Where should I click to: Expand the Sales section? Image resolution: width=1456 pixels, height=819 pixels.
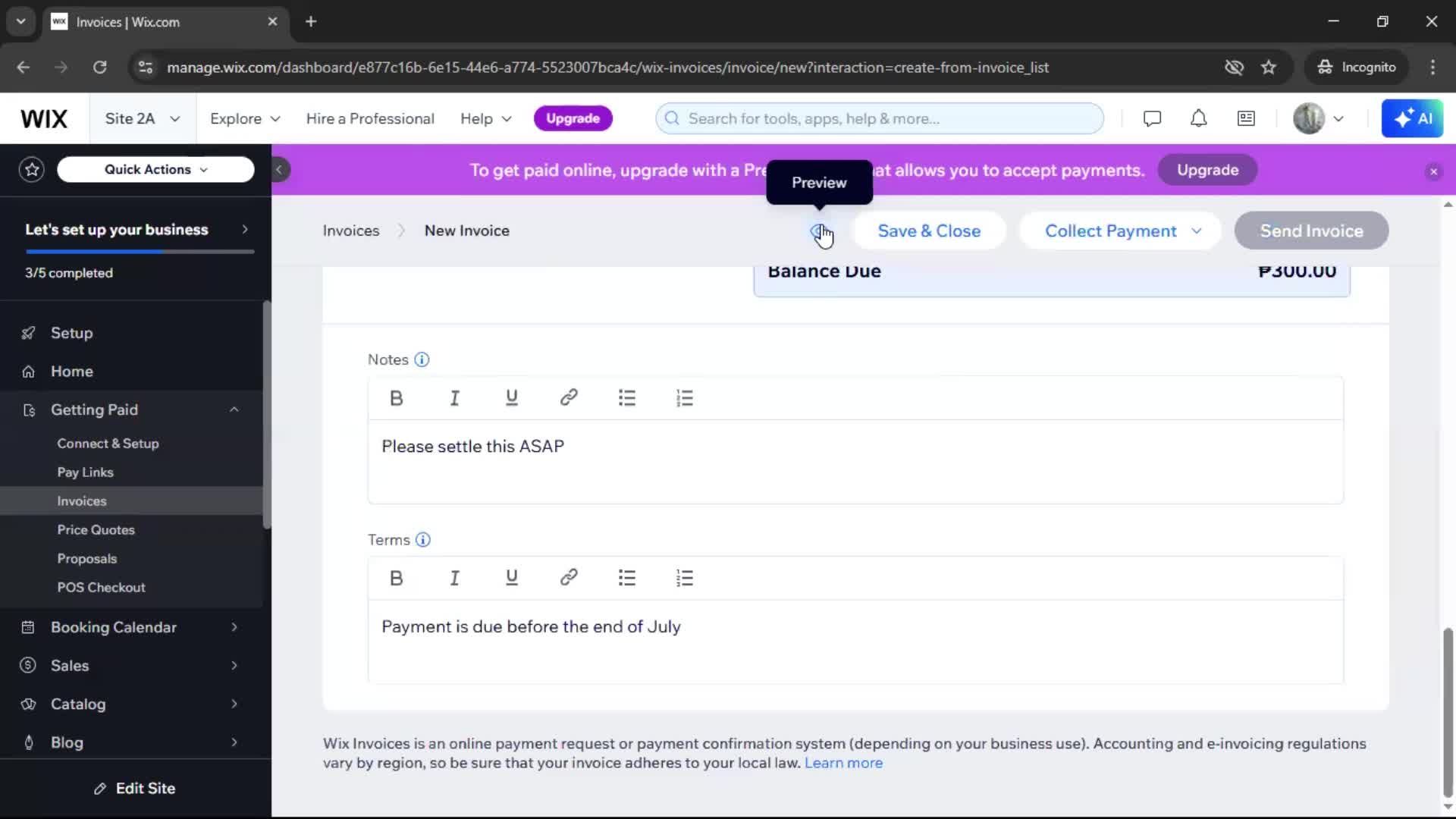point(234,666)
